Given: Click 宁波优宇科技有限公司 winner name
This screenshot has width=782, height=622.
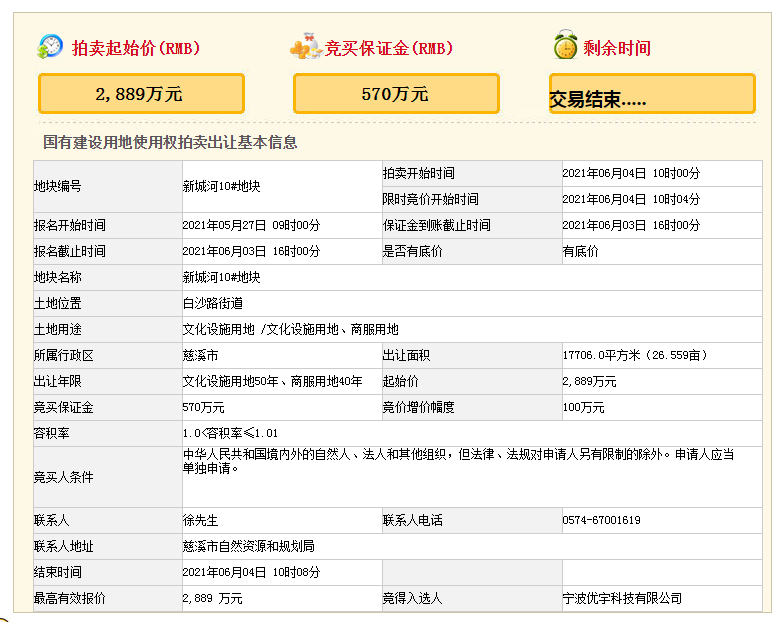Looking at the screenshot, I should pos(622,598).
